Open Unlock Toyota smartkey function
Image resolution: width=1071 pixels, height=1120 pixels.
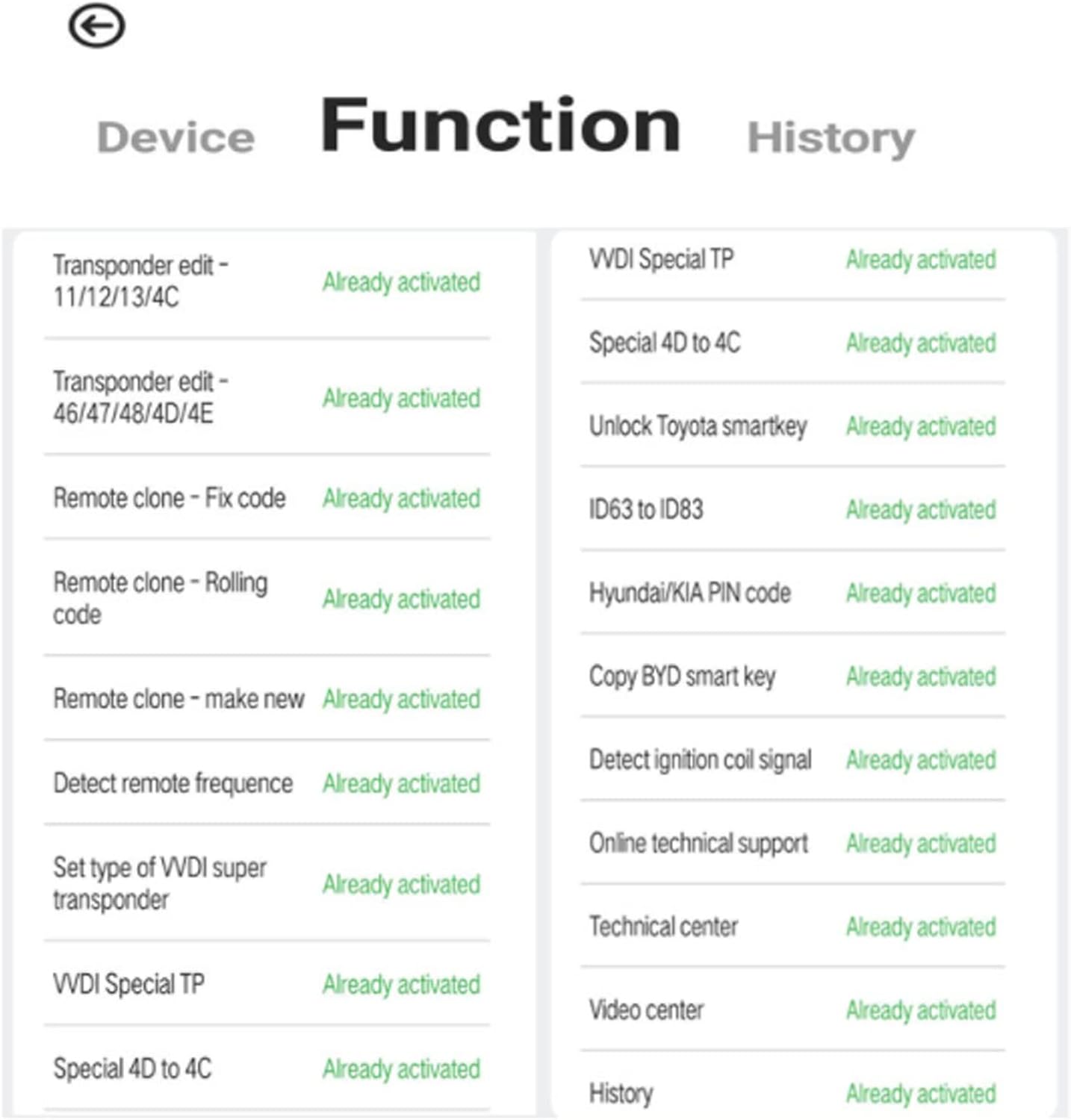point(698,426)
